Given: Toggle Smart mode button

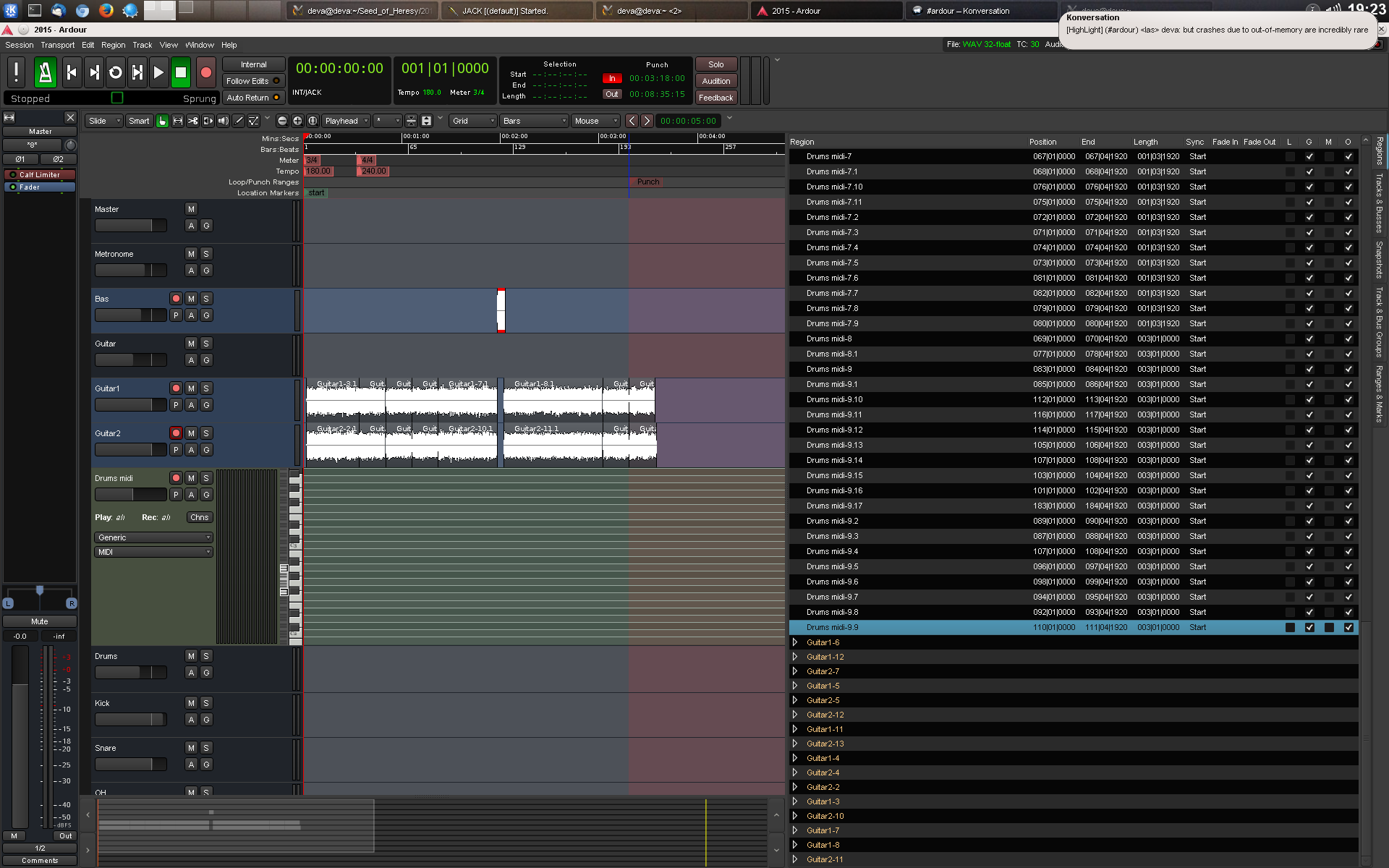Looking at the screenshot, I should coord(139,121).
